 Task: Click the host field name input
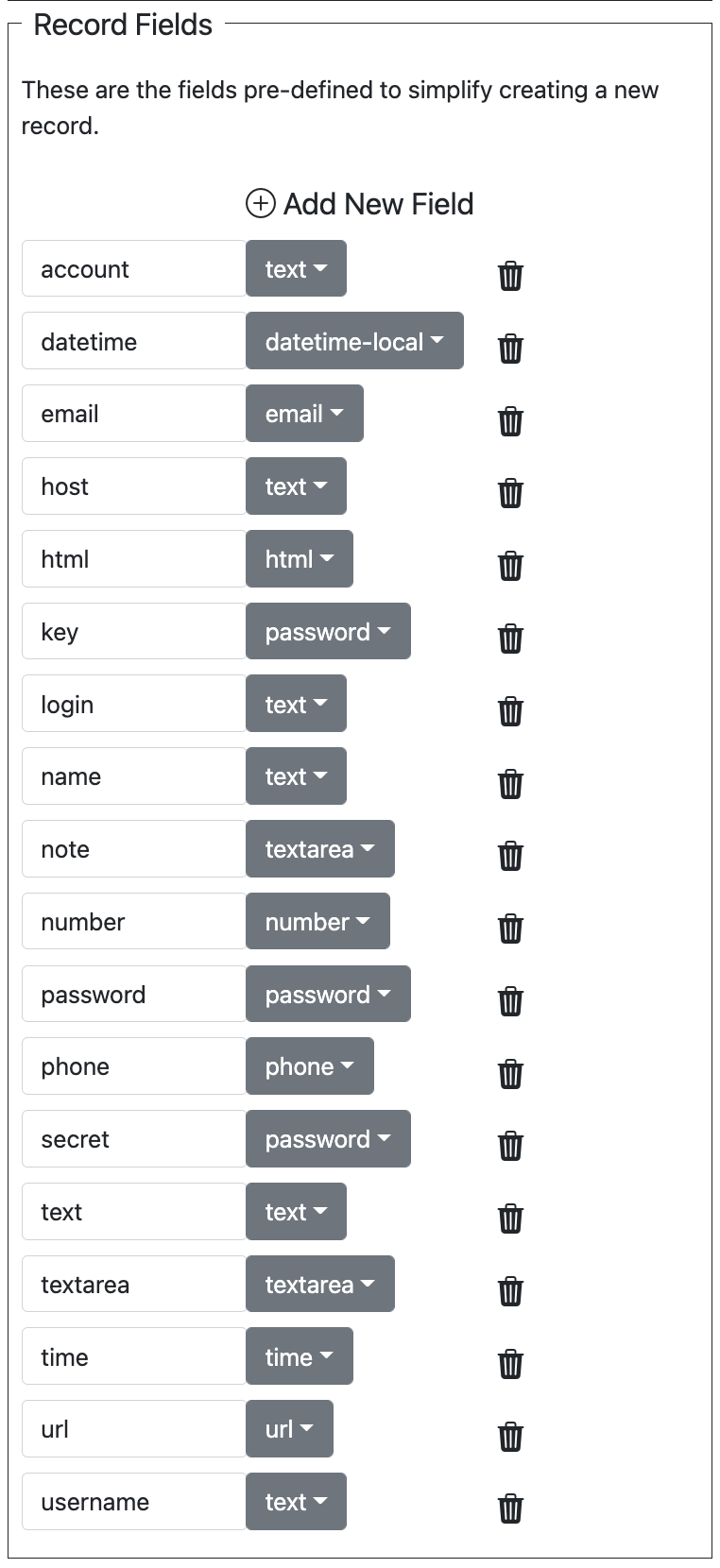[x=134, y=486]
